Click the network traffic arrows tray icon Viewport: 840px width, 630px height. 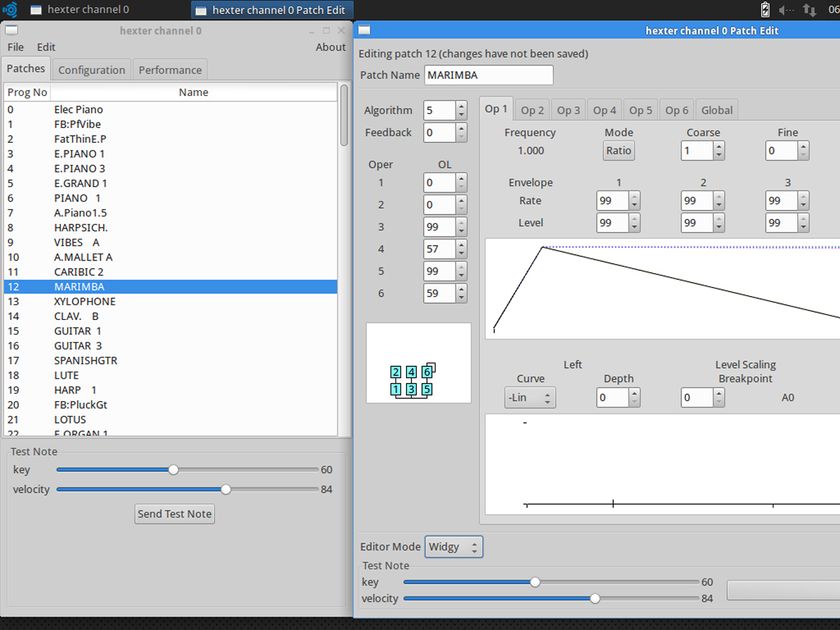pyautogui.click(x=809, y=10)
